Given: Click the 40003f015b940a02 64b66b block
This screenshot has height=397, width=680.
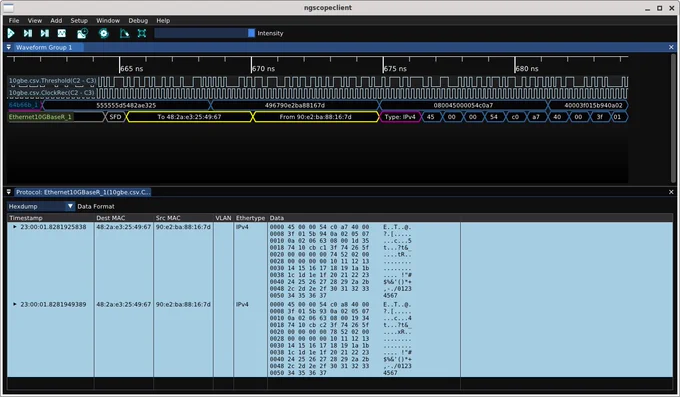Looking at the screenshot, I should point(588,105).
